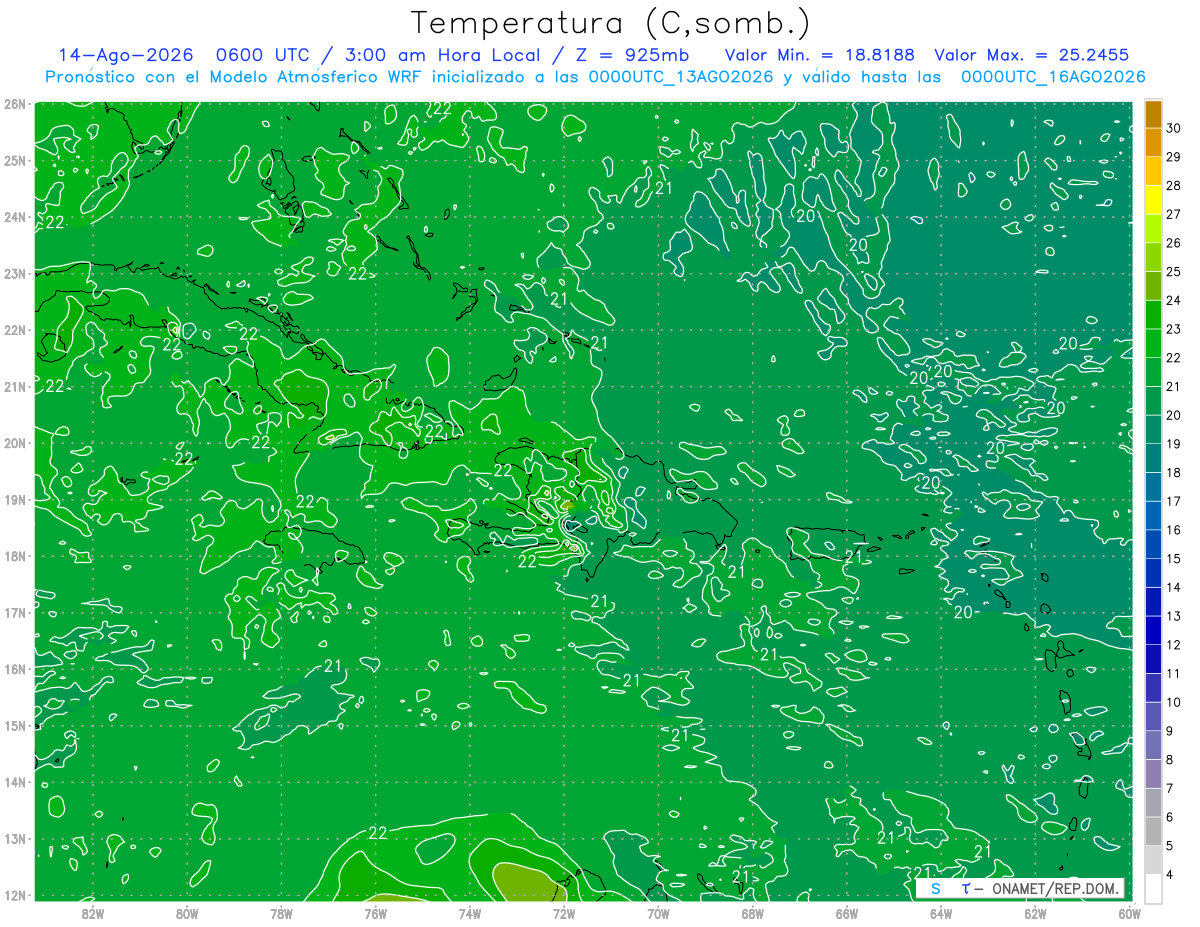Click the 68W longitude axis label
1200x927 pixels.
click(753, 912)
